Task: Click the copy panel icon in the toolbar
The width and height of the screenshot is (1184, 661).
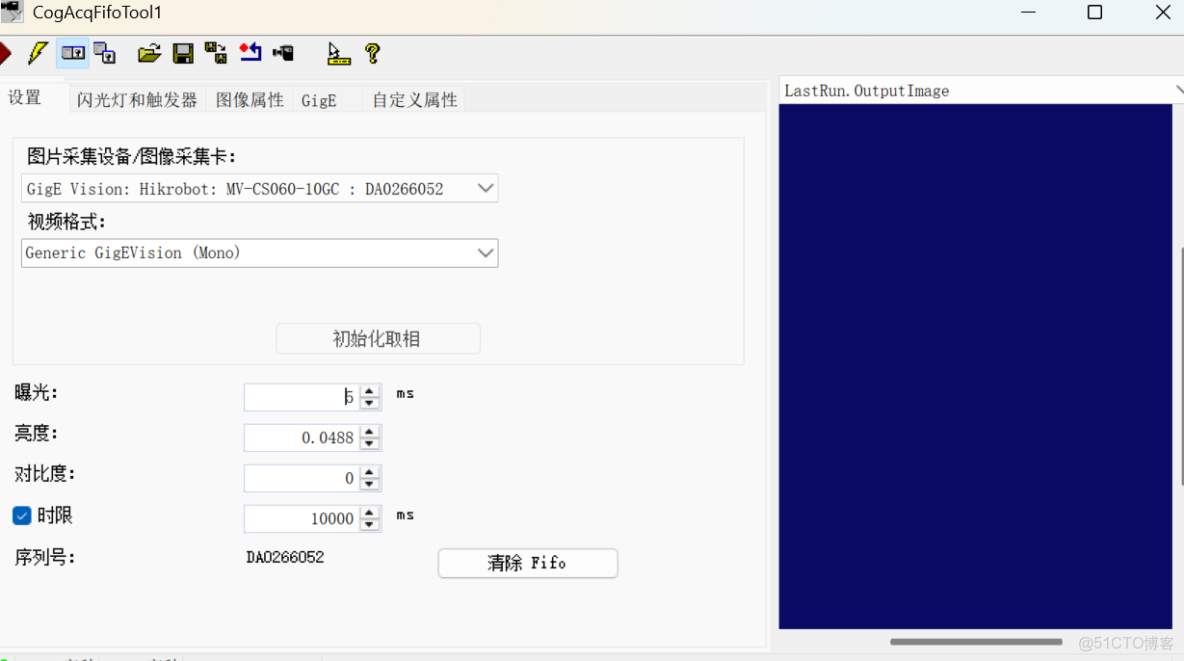Action: click(105, 52)
